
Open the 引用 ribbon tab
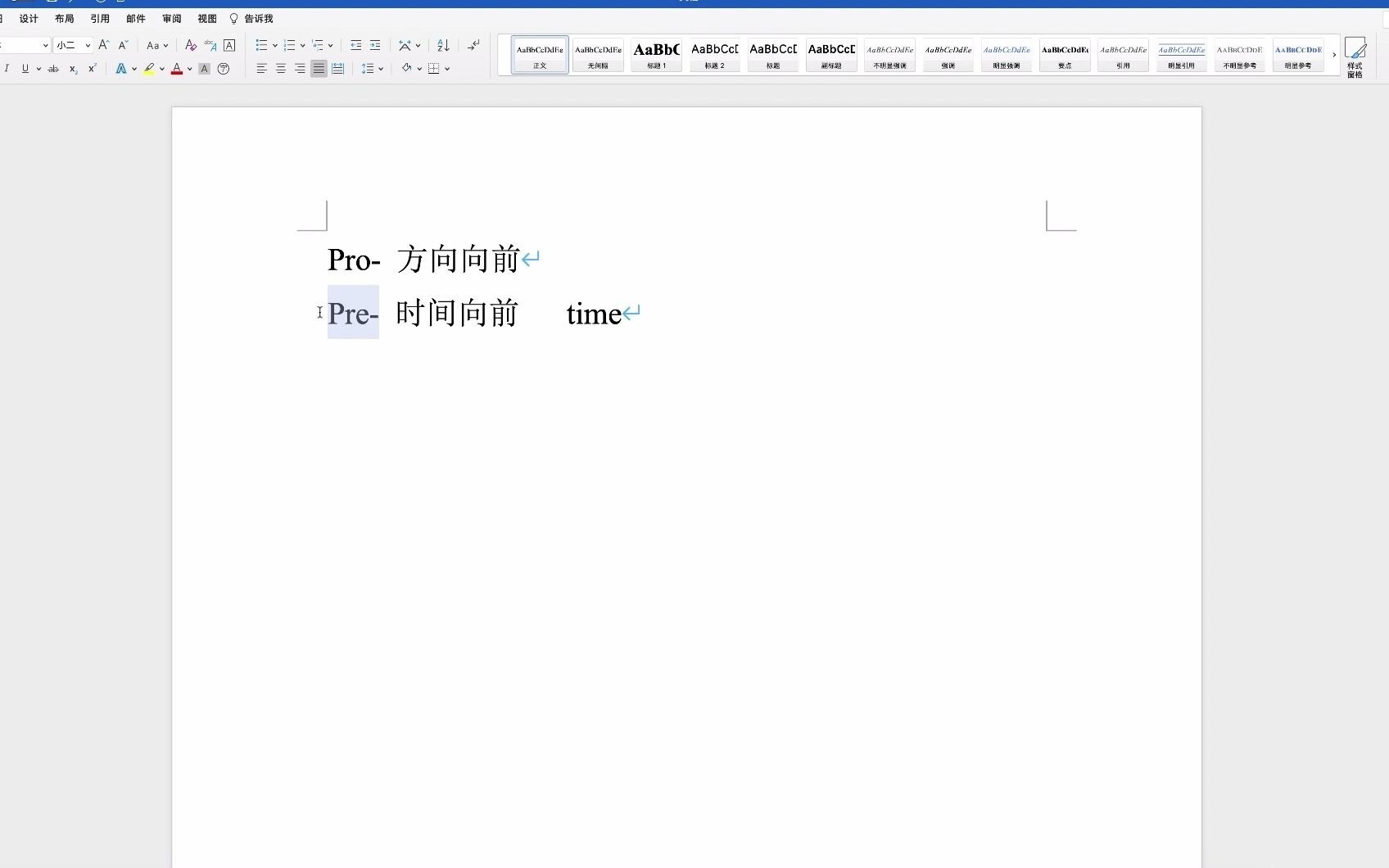point(100,19)
